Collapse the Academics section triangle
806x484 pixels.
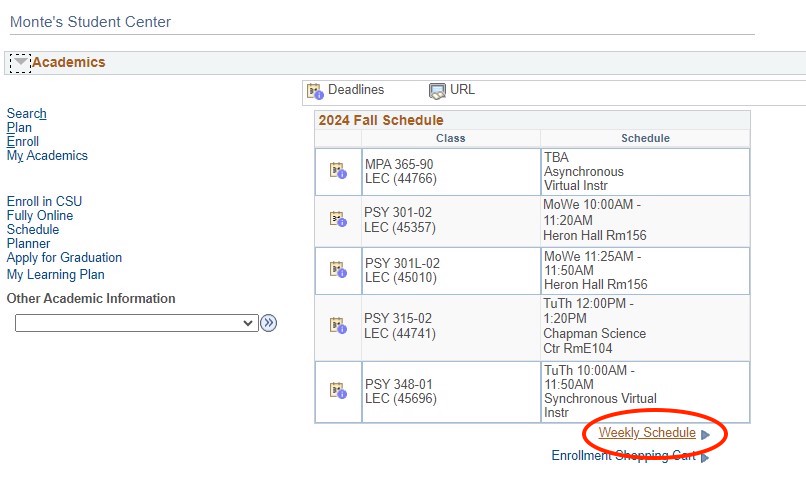(x=20, y=62)
